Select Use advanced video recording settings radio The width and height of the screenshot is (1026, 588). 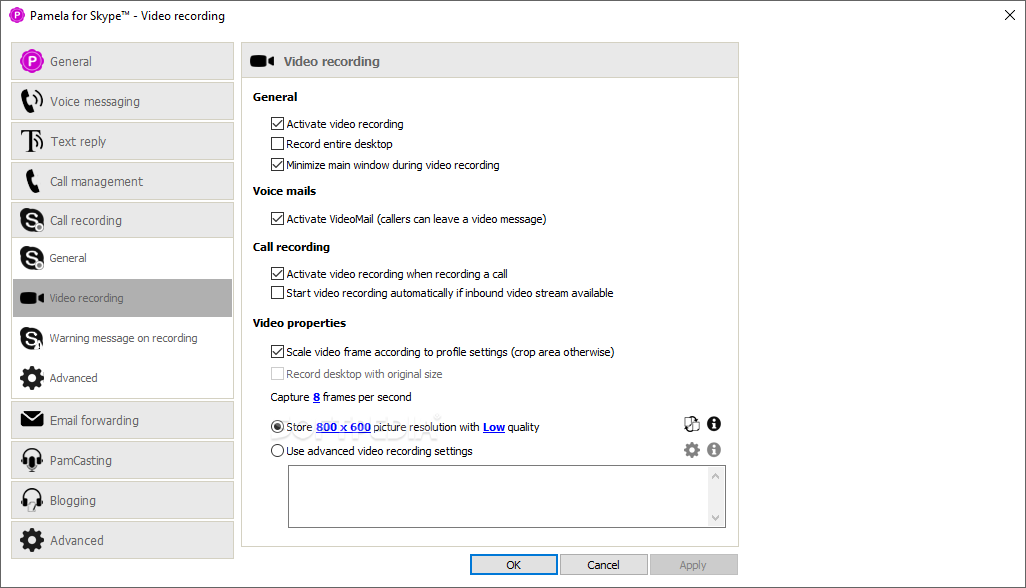(277, 451)
